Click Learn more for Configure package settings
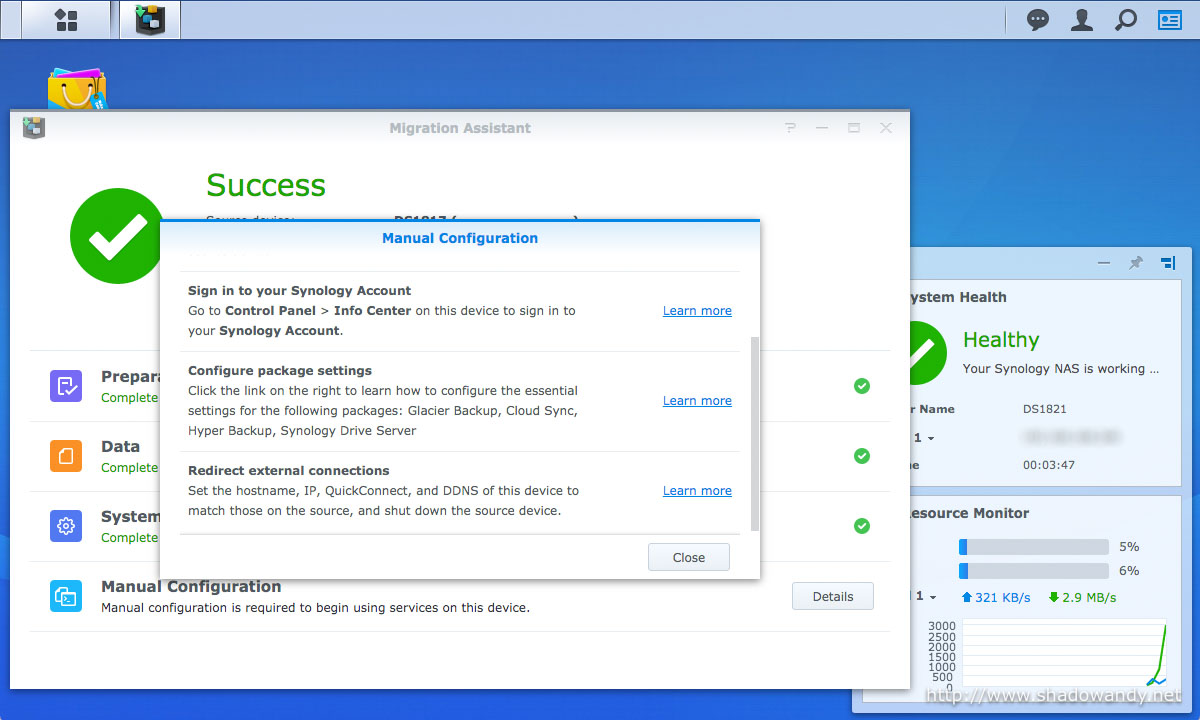Image resolution: width=1200 pixels, height=720 pixels. (x=697, y=401)
